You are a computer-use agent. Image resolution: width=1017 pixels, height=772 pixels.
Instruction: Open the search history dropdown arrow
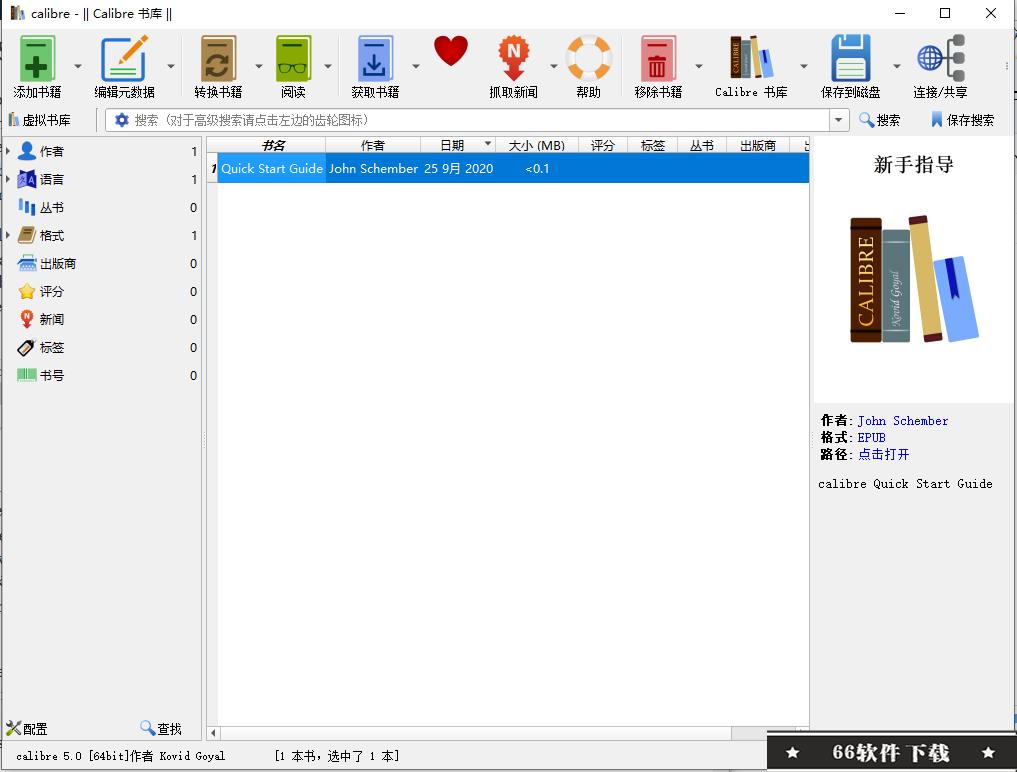[839, 120]
